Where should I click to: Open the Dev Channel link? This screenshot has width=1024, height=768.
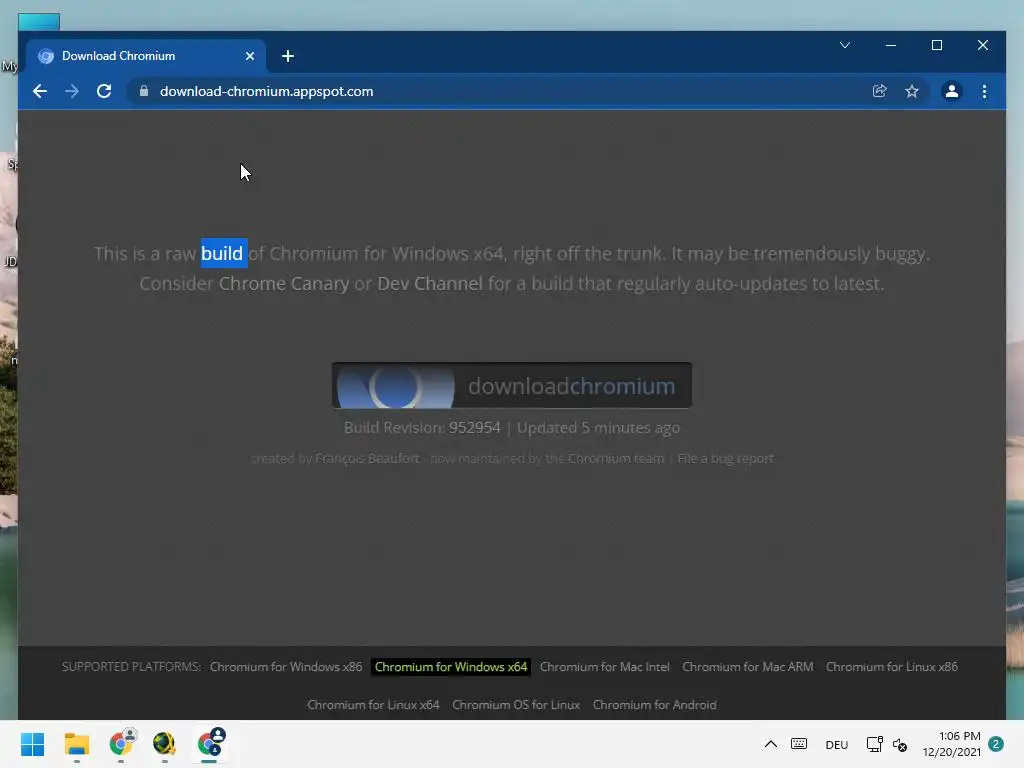click(x=430, y=283)
